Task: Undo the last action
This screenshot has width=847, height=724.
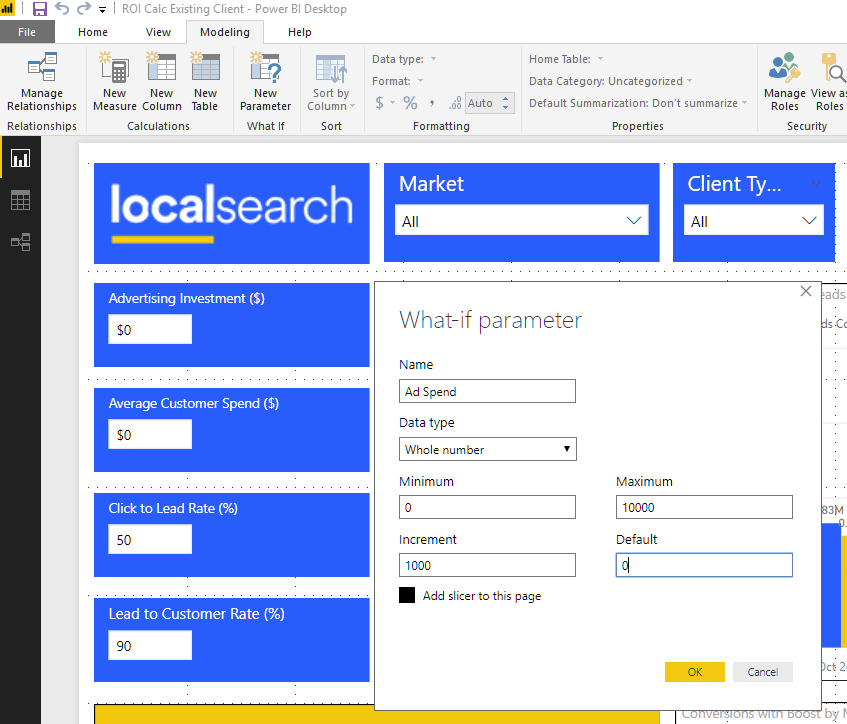Action: coord(62,9)
